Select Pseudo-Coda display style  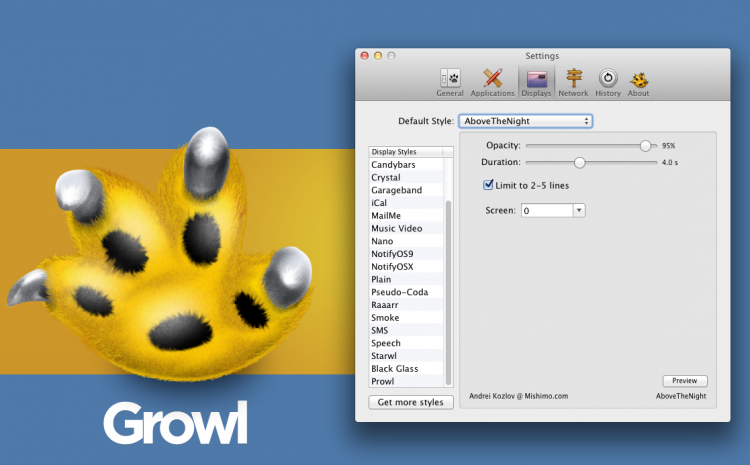406,292
